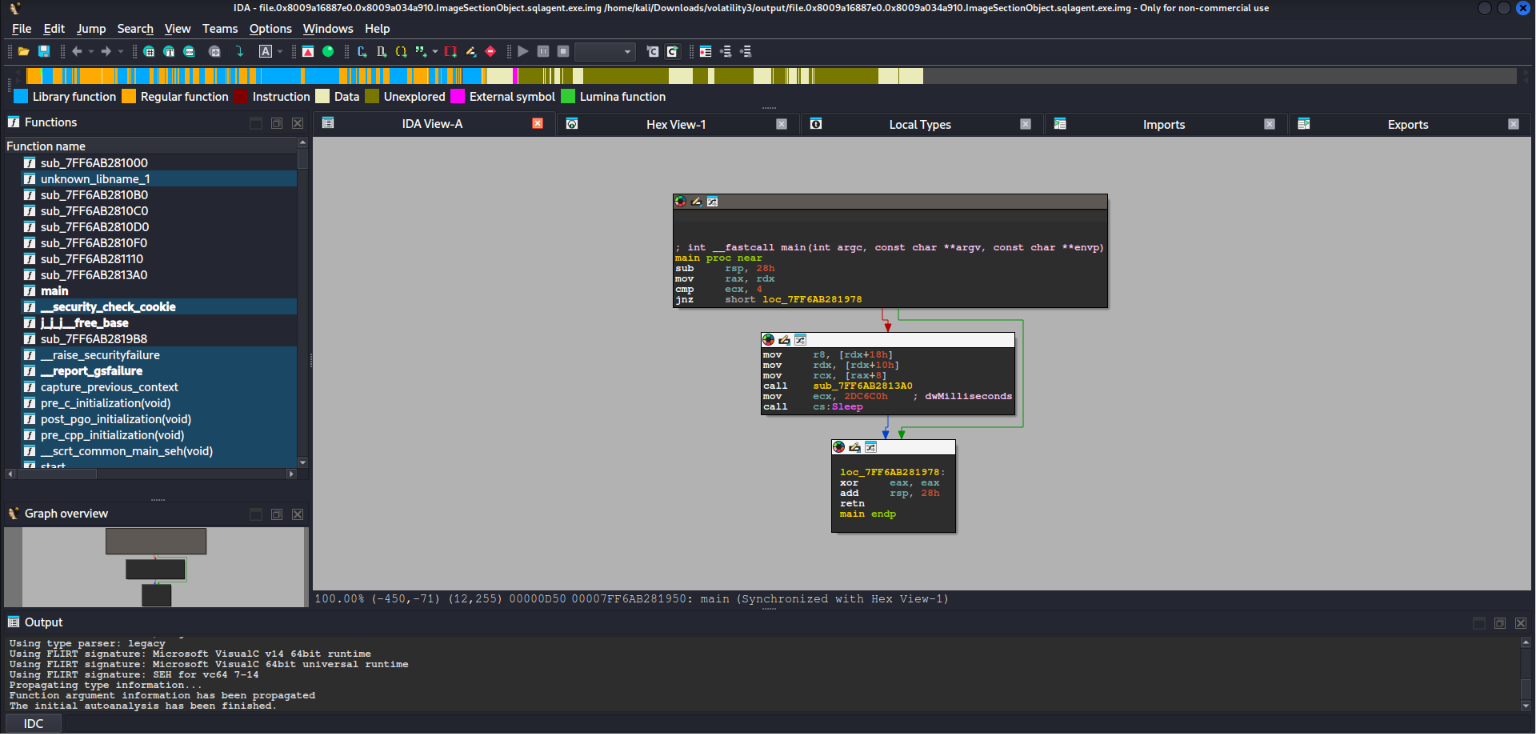Click the color icon on the Sleep call node
Viewport: 1536px width, 734px height.
point(768,340)
